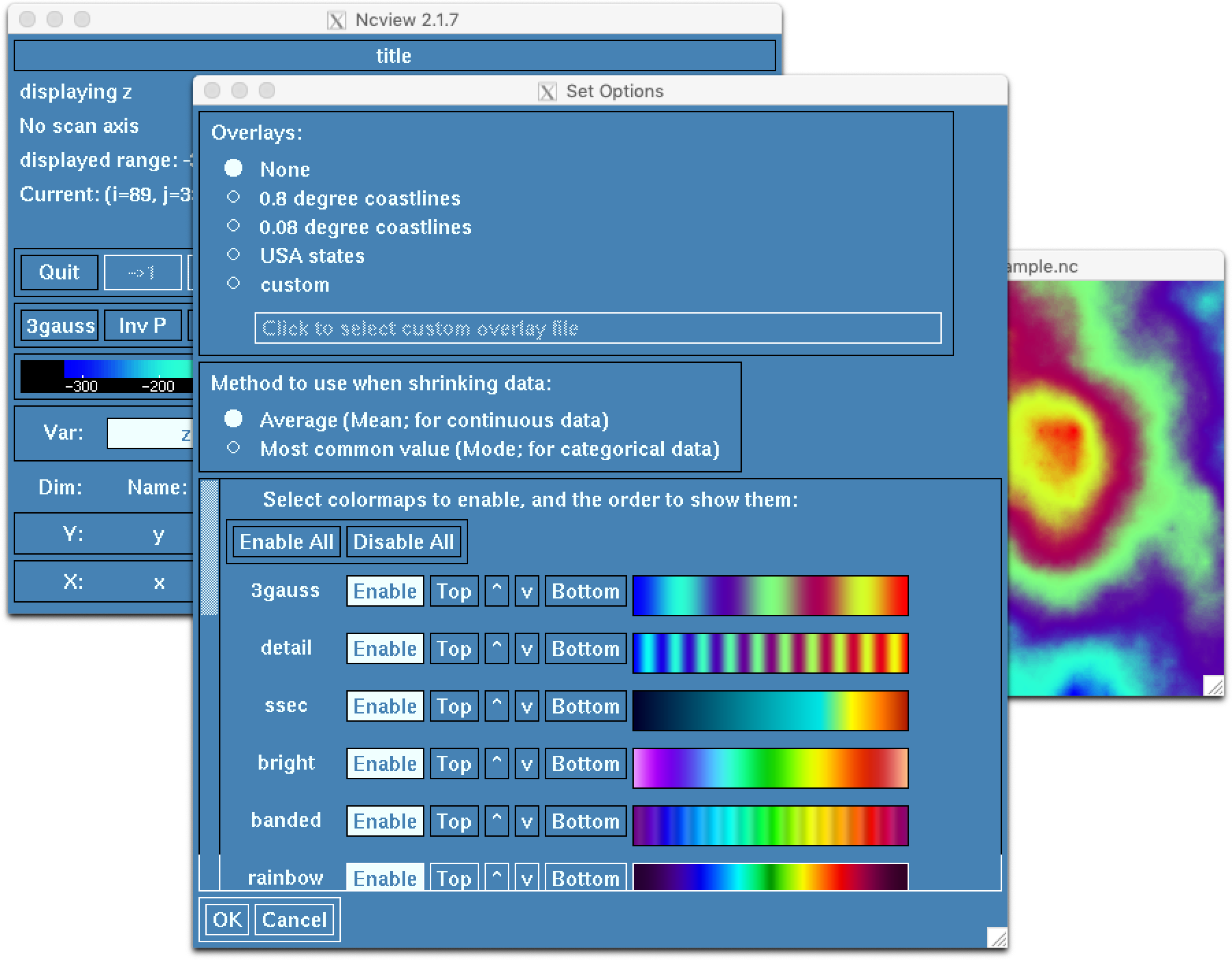Click the 3gauss colormap preview bar
Screen dimensions: 1232x960
point(771,596)
